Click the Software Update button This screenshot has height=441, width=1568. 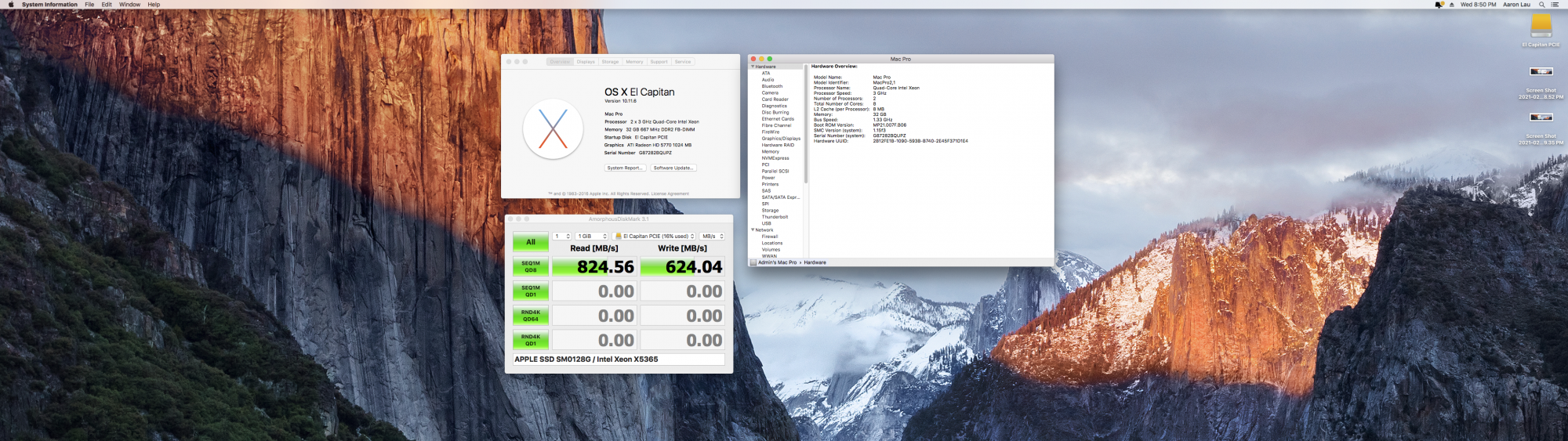tap(673, 168)
